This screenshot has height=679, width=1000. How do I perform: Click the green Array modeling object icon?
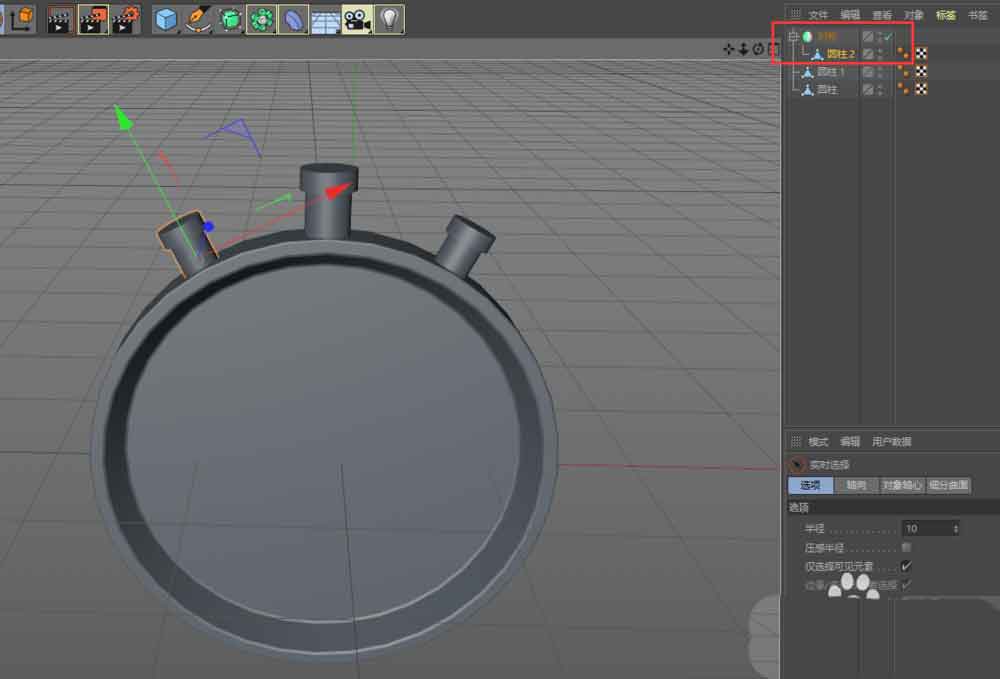click(261, 18)
